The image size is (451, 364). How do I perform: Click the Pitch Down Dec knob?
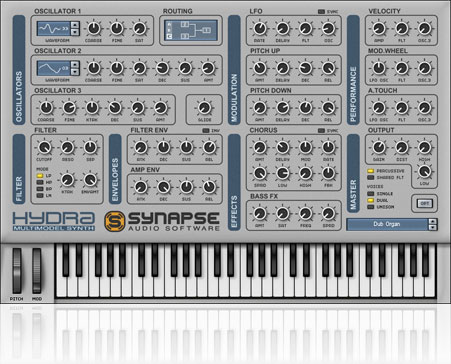pos(305,108)
